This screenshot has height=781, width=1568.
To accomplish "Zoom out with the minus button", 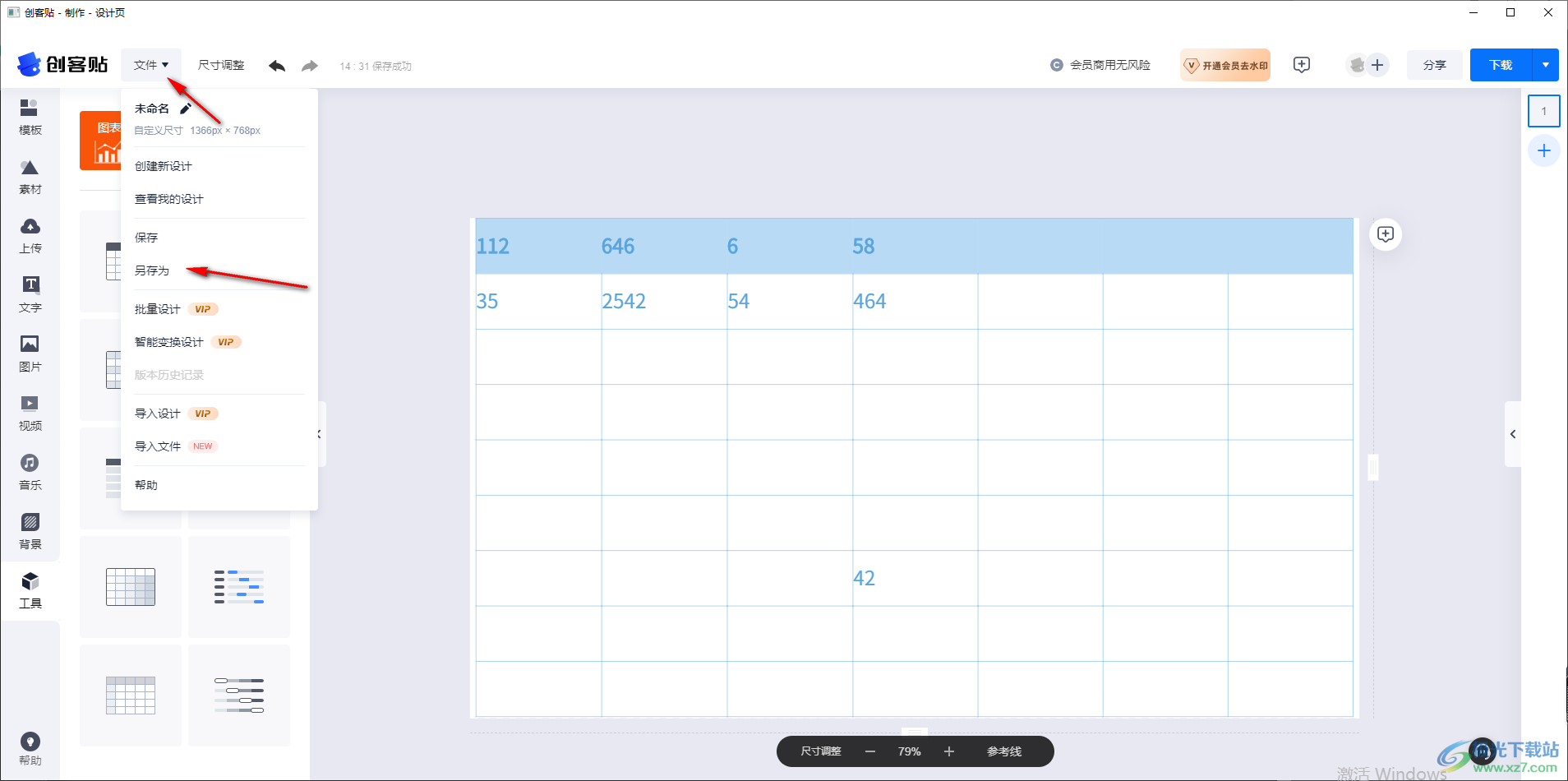I will coord(870,751).
